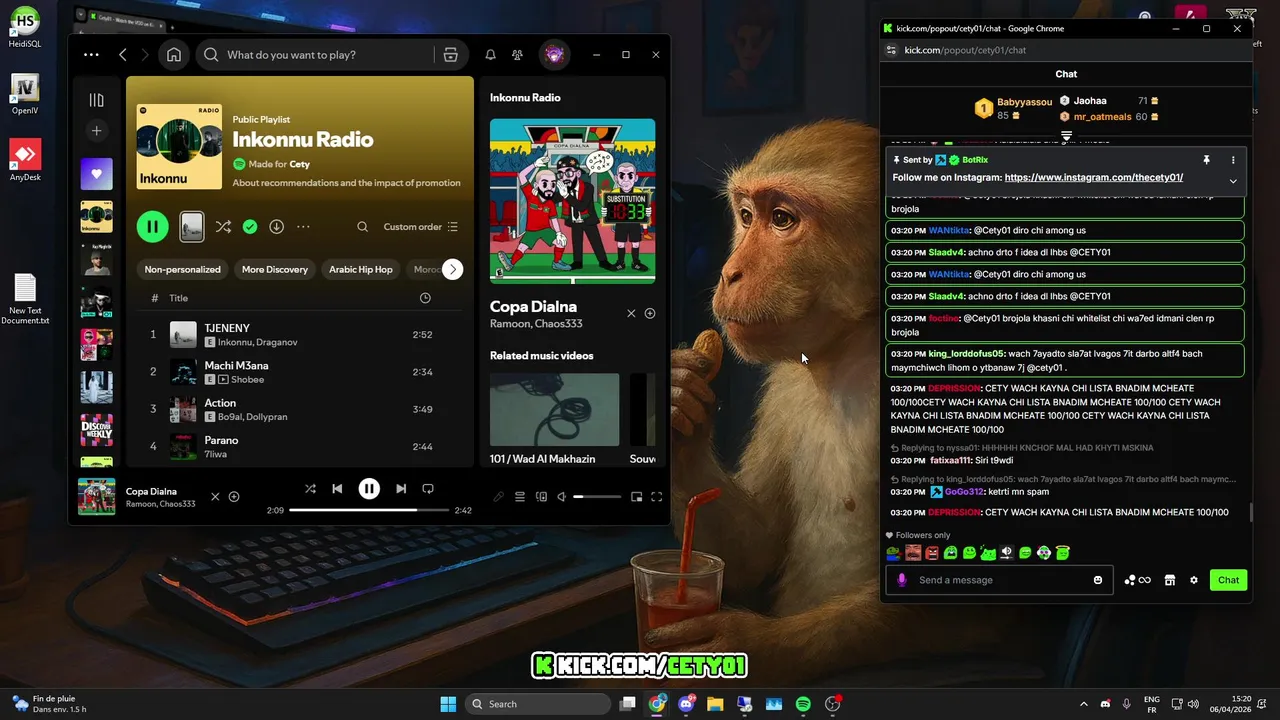The image size is (1280, 720).
Task: Open Instagram link in pinned Kick message
Action: coord(1094,177)
